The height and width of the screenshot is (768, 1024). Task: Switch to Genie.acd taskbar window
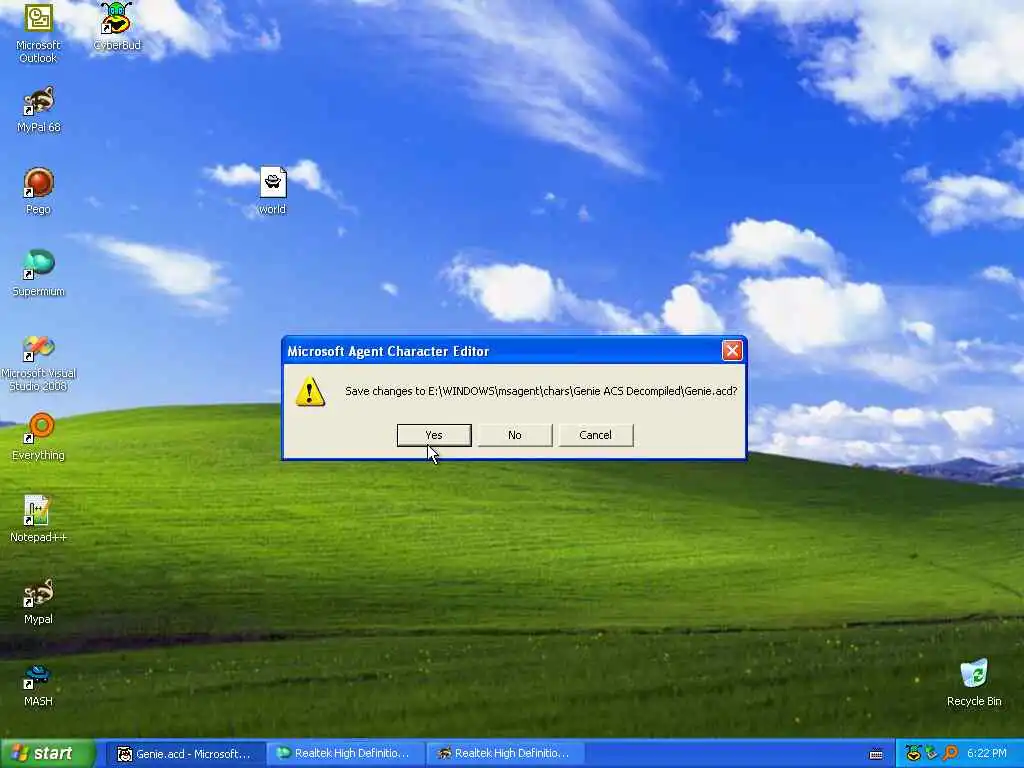[185, 754]
